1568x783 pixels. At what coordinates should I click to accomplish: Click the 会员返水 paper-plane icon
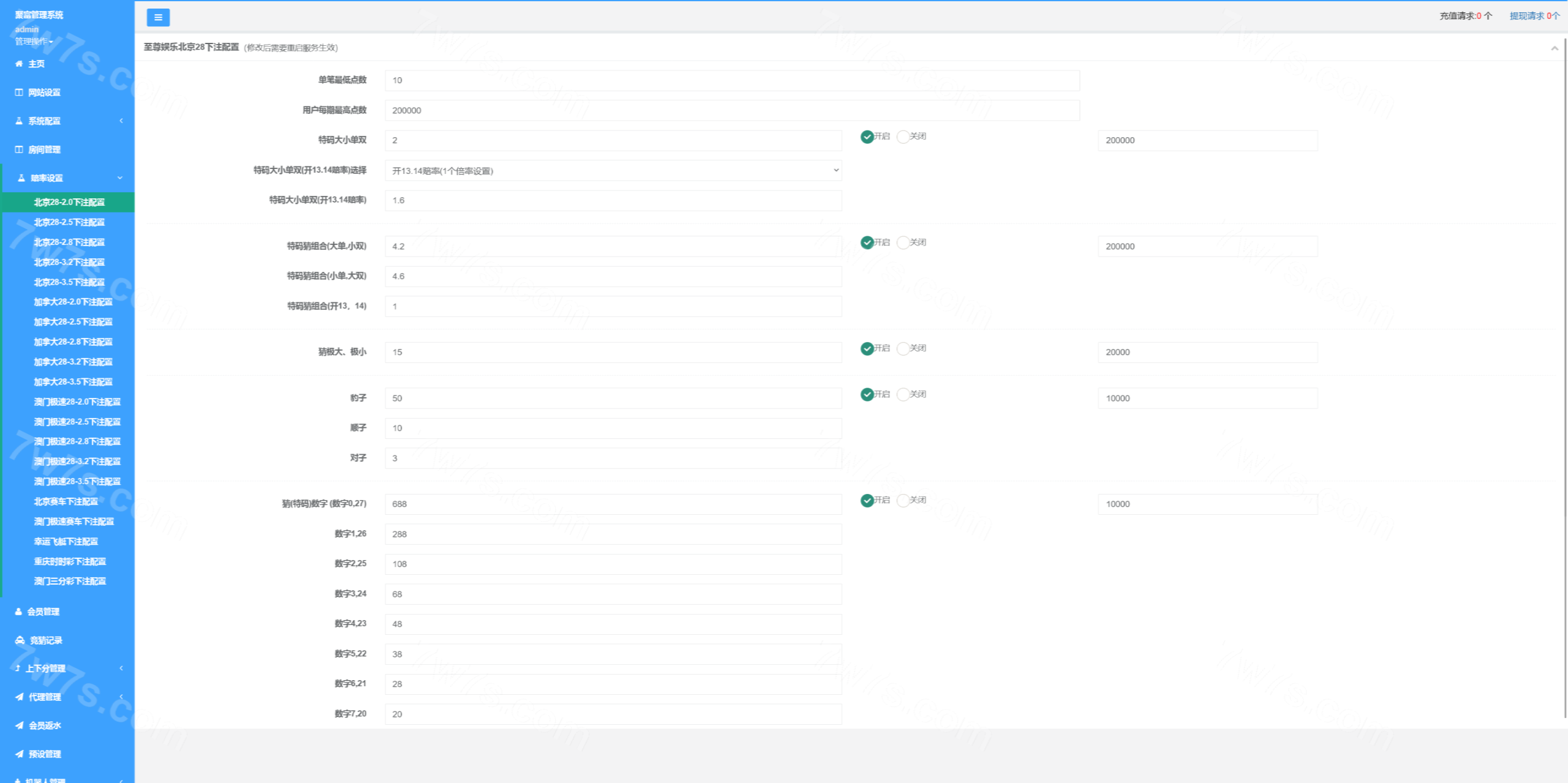click(20, 725)
